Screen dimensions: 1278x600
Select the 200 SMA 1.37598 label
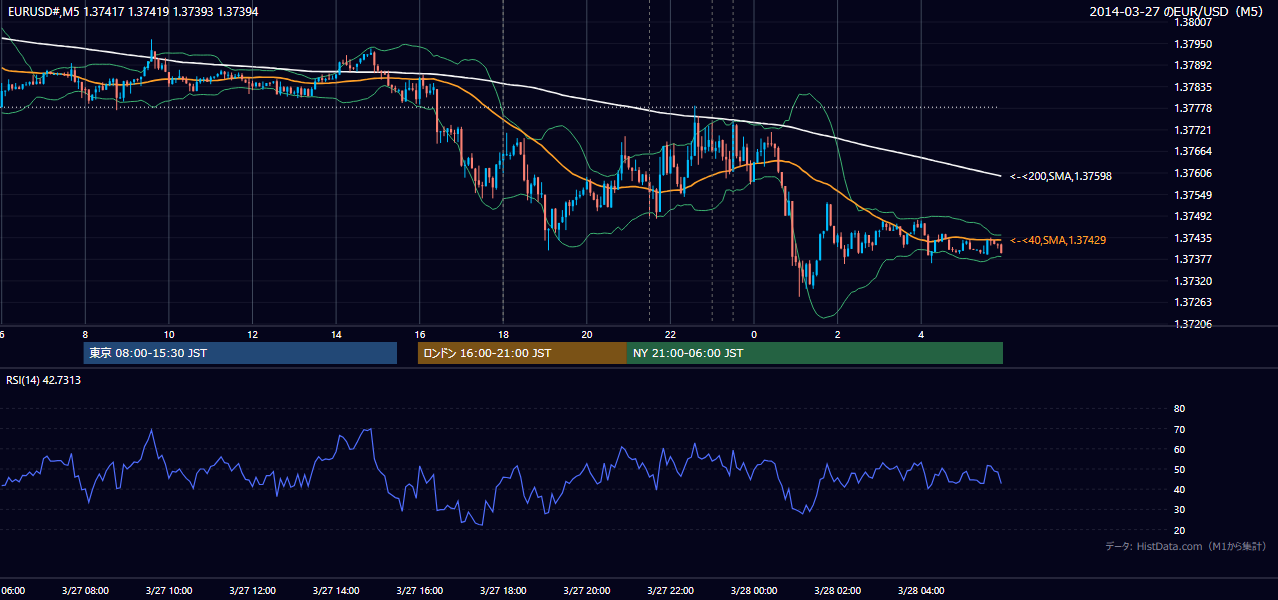[x=1061, y=176]
